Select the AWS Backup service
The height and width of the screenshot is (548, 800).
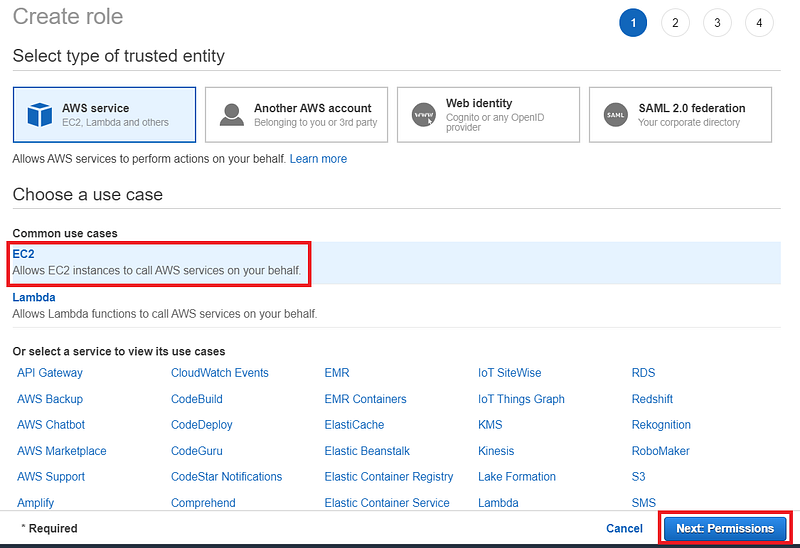pos(50,398)
